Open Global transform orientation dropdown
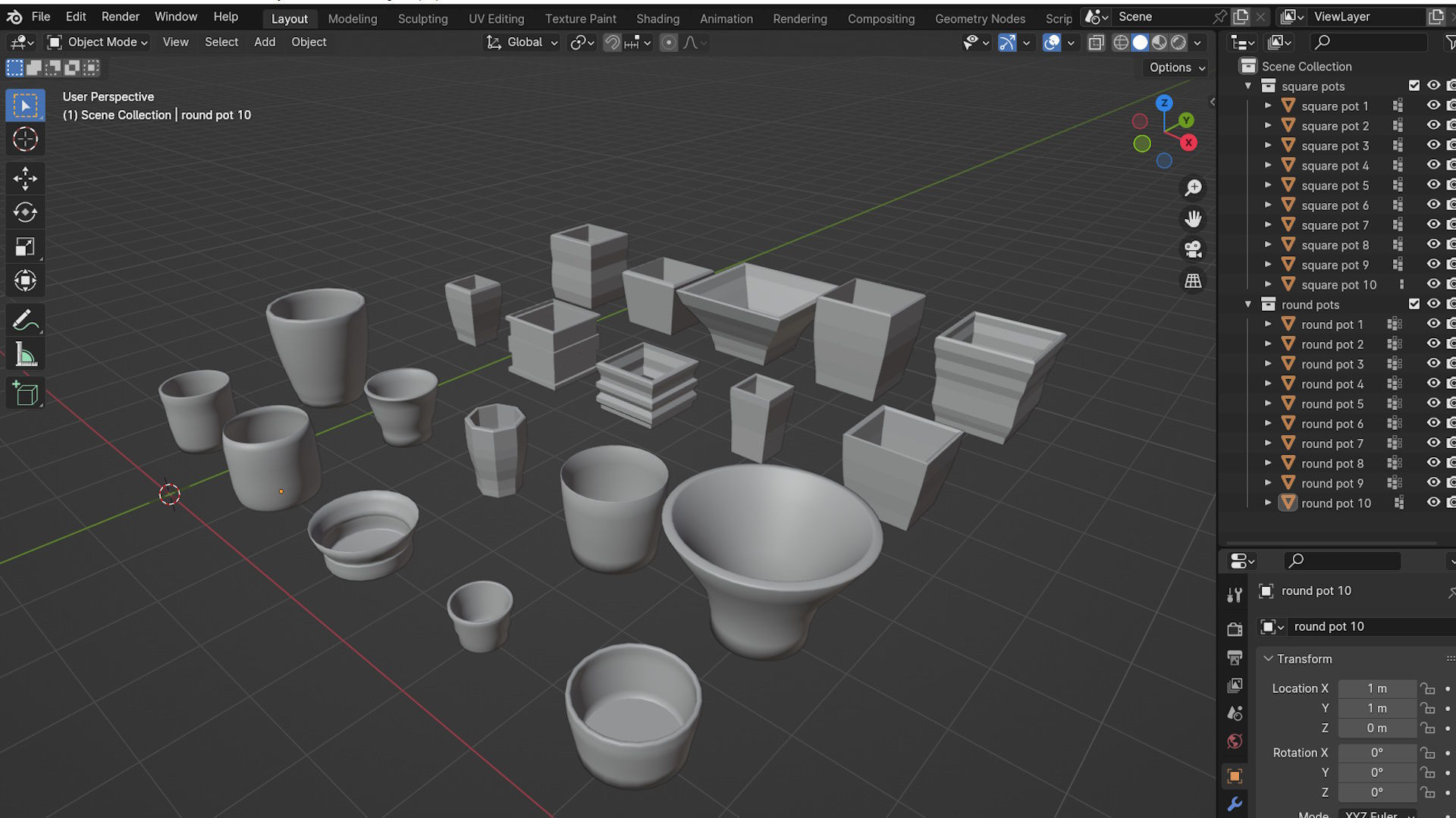The image size is (1456, 818). (x=522, y=42)
